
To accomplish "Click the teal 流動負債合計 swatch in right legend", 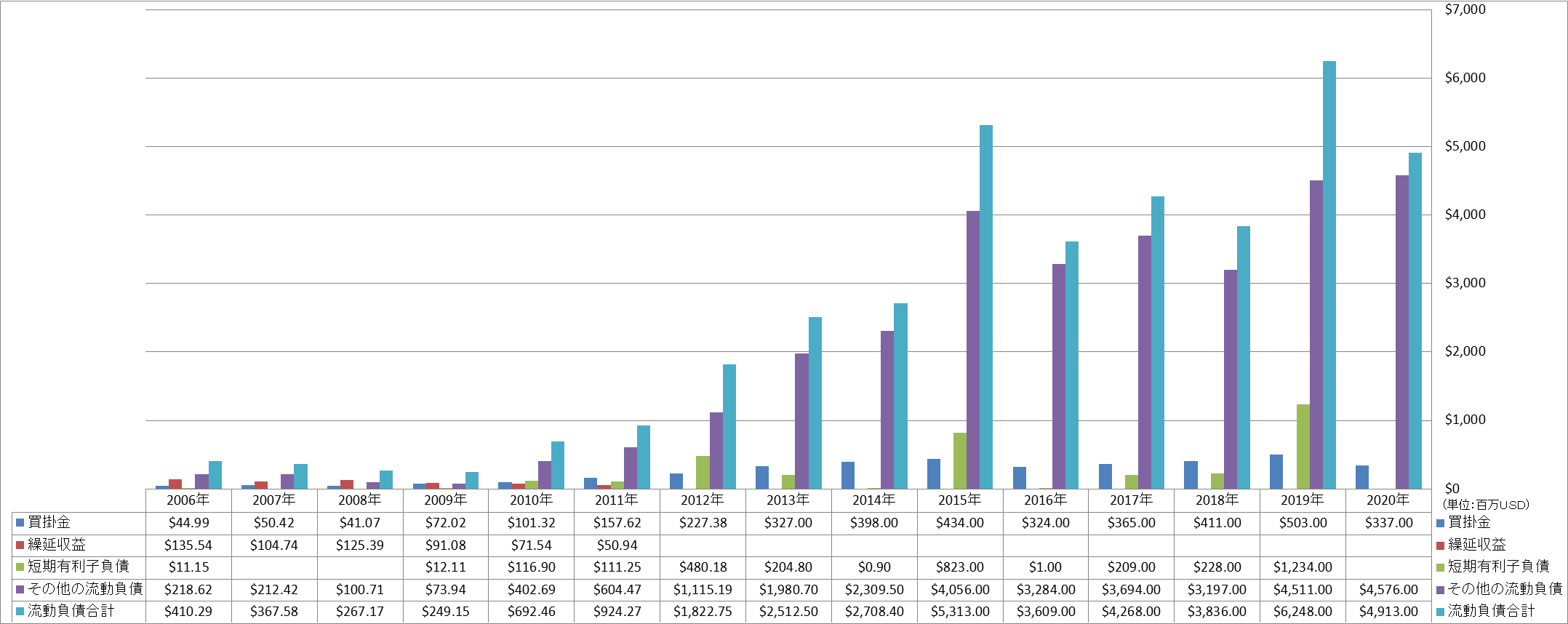I will [1441, 612].
